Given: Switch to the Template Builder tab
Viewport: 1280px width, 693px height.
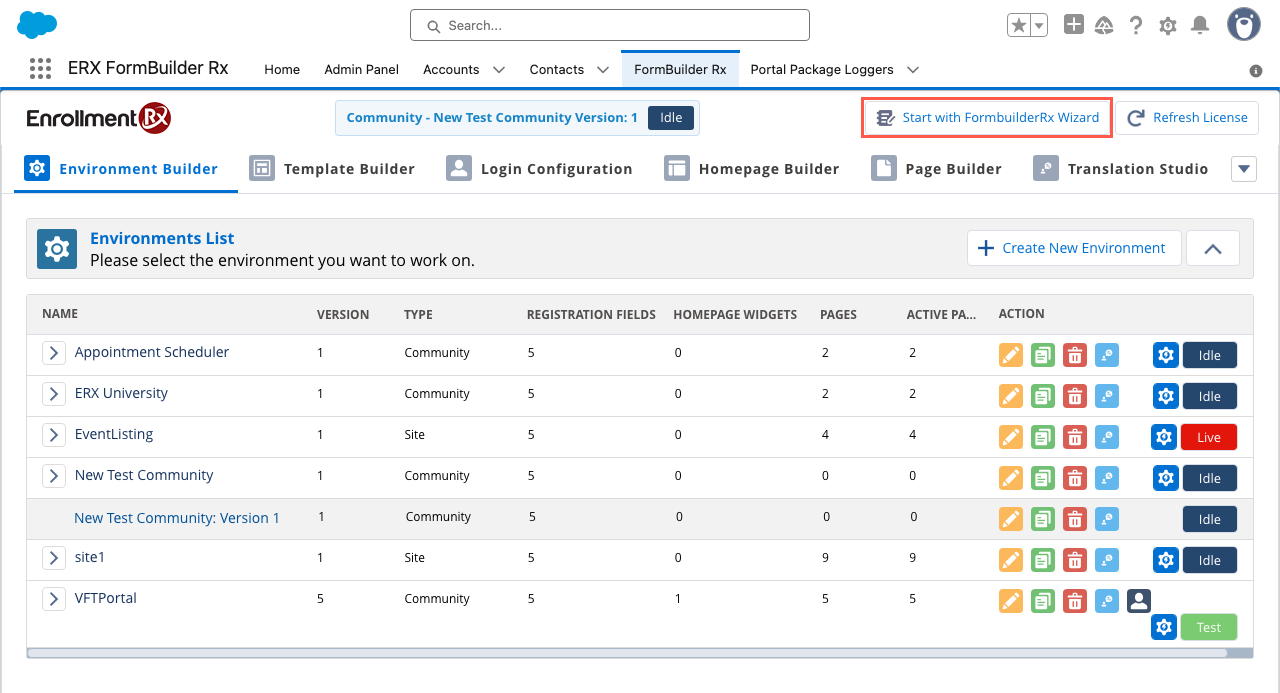Looking at the screenshot, I should click(x=332, y=169).
